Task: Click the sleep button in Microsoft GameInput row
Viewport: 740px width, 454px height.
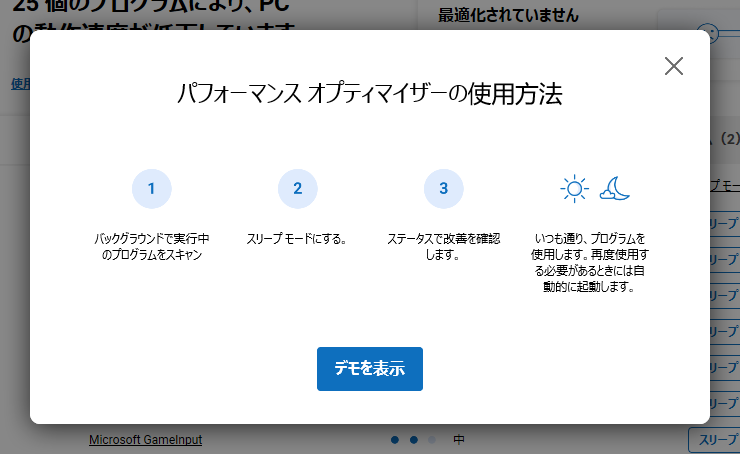Action: [714, 440]
